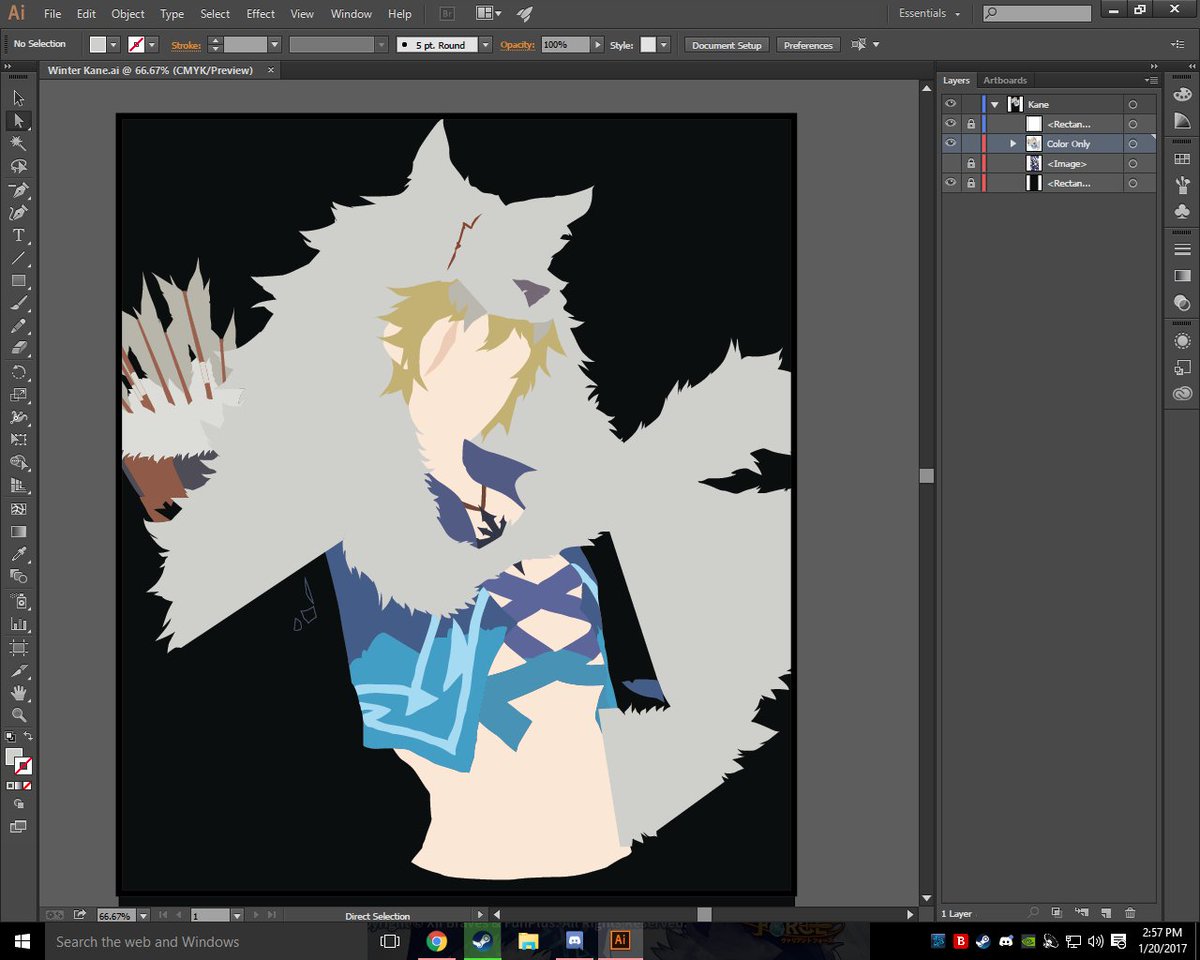1200x960 pixels.
Task: Open the stroke color dropdown arrow
Action: tap(151, 45)
